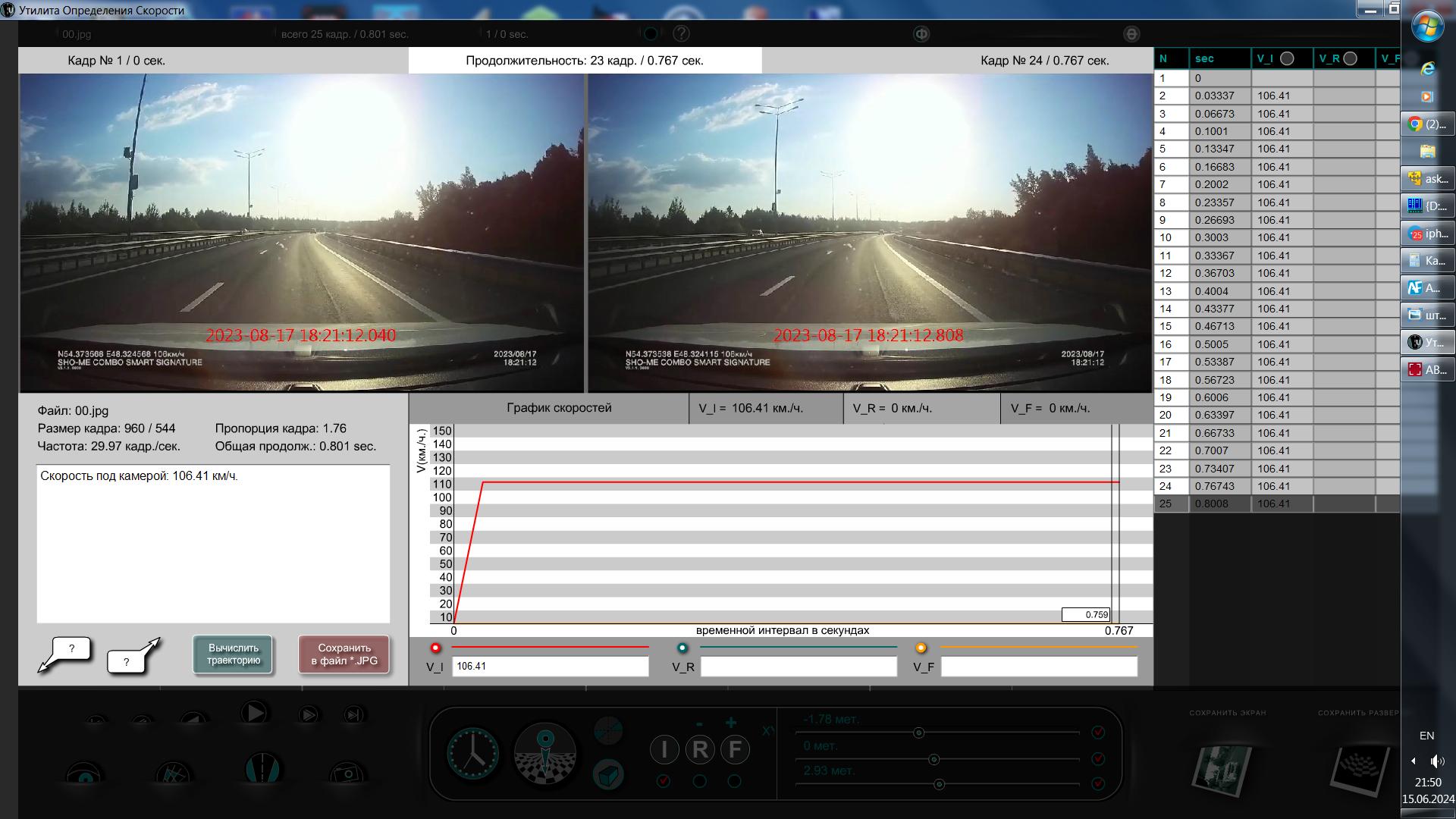Viewport: 1456px width, 819px height.
Task: Click the График скоростей header tab
Action: click(559, 408)
